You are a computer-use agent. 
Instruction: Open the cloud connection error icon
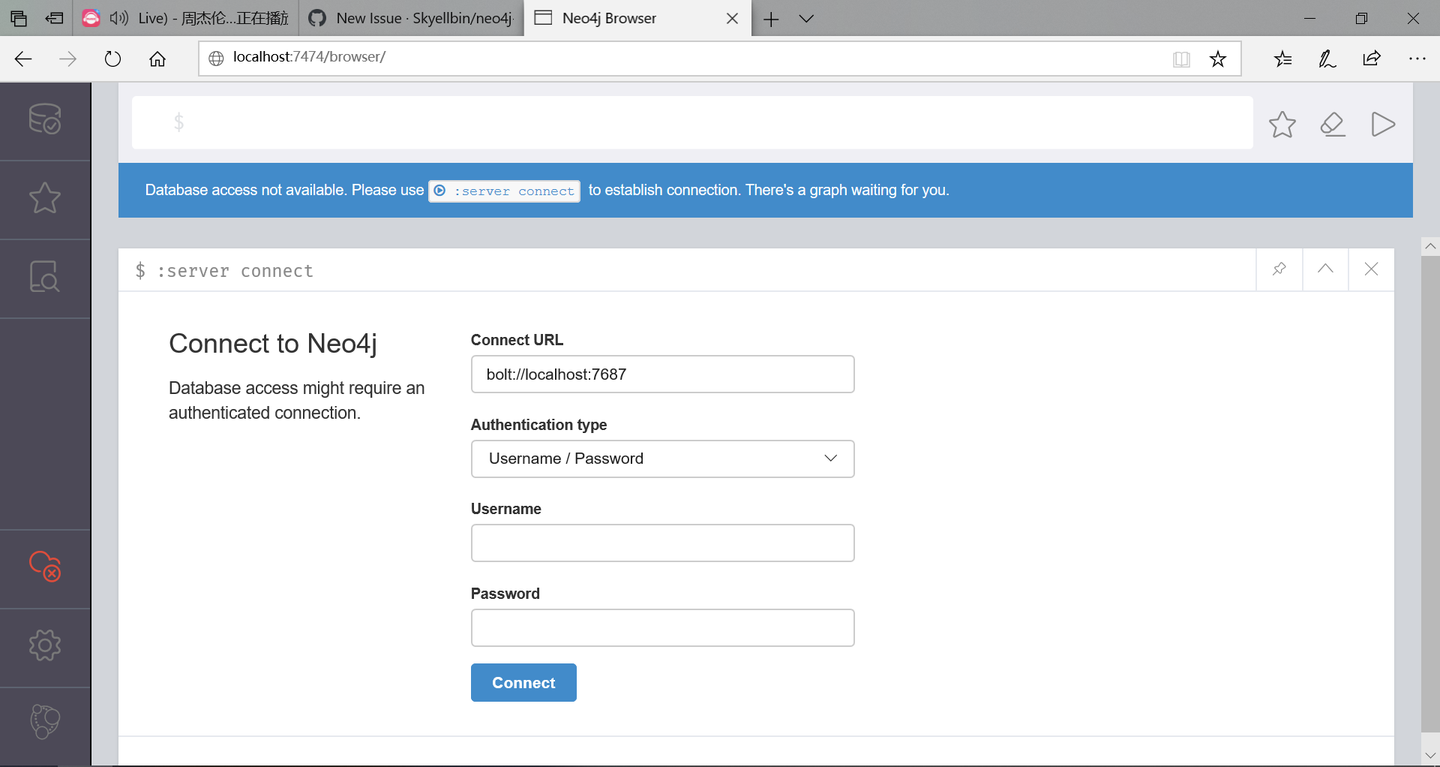45,567
